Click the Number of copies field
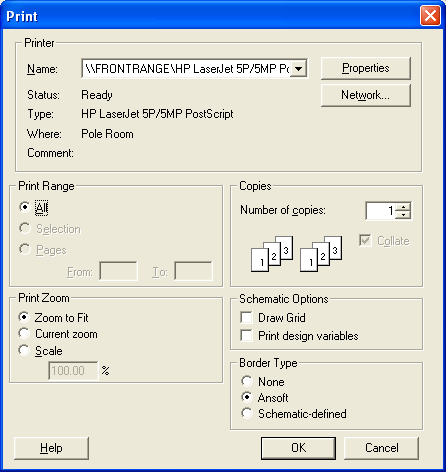 point(381,211)
